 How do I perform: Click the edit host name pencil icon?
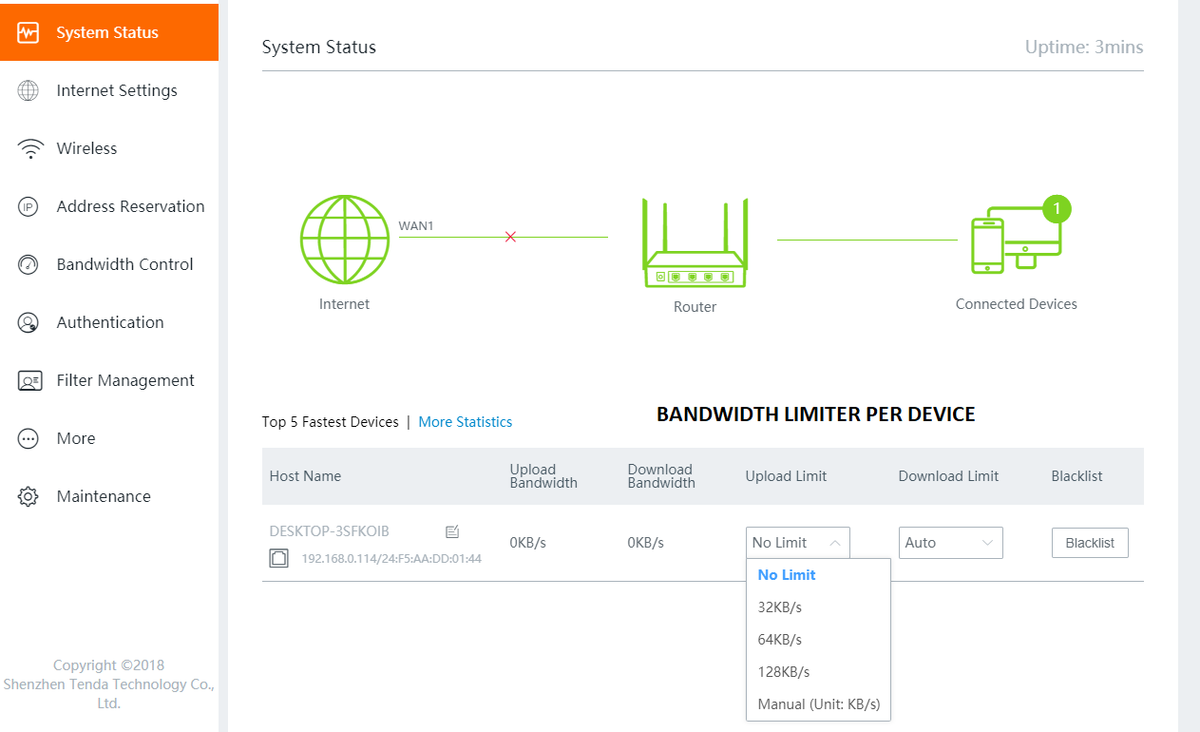pos(452,531)
